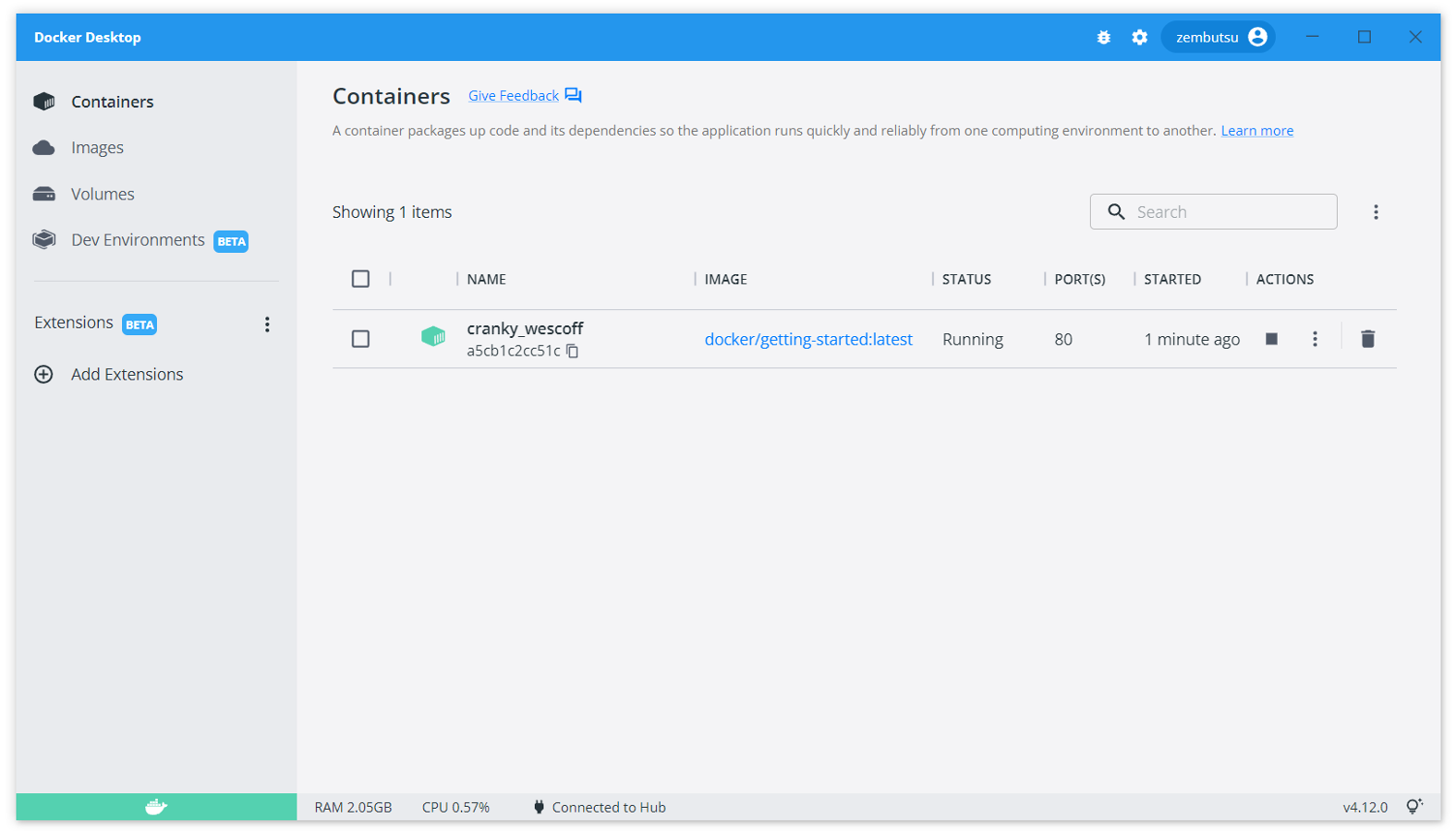Image resolution: width=1456 pixels, height=831 pixels.
Task: Delete the cranky_wescoff container
Action: tap(1368, 339)
